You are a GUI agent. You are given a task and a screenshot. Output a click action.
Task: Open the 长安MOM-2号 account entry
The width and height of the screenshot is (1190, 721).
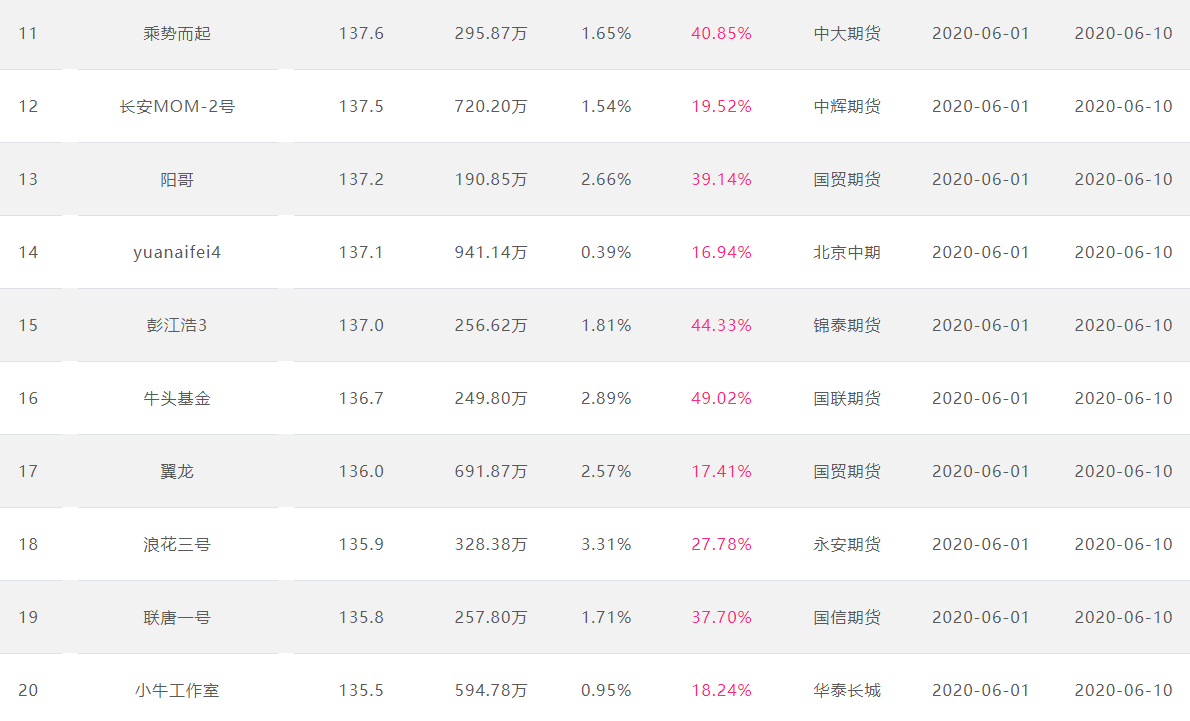(177, 106)
